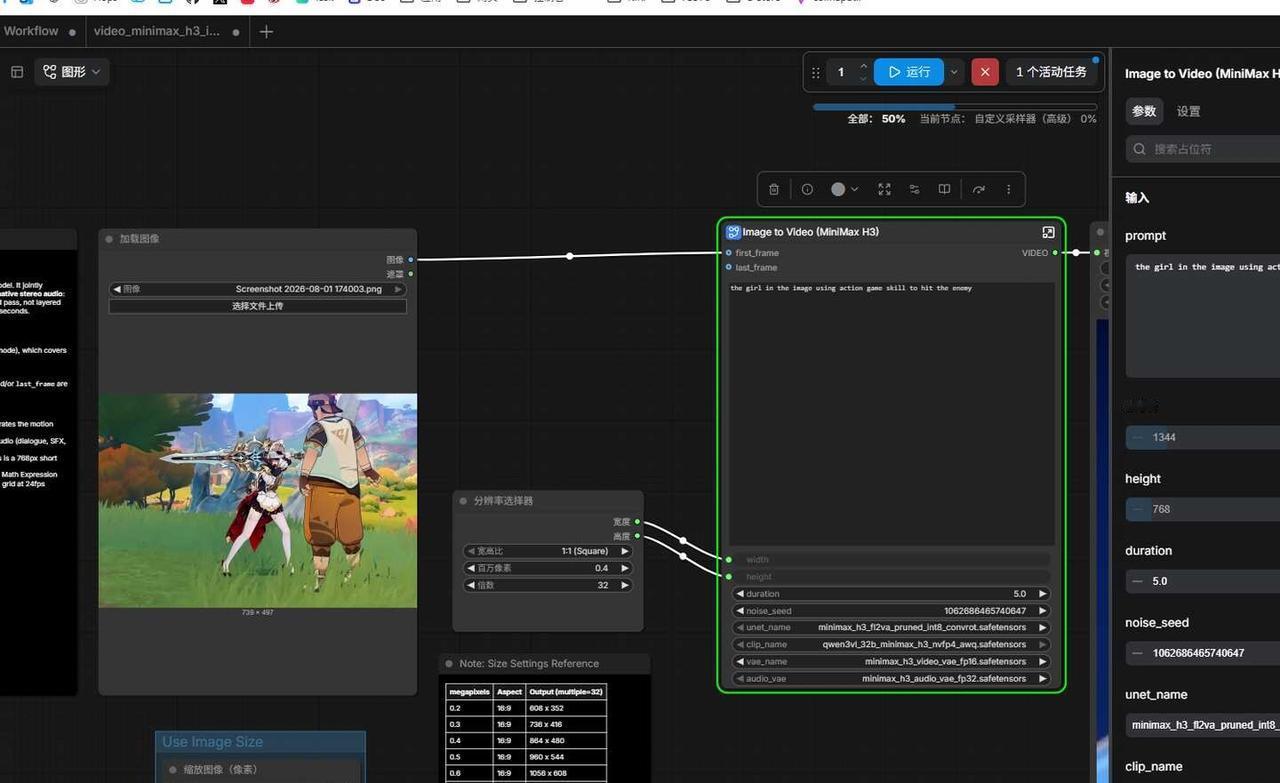Viewport: 1280px width, 783px height.
Task: Open the 图形 graph mode dropdown
Action: [72, 72]
